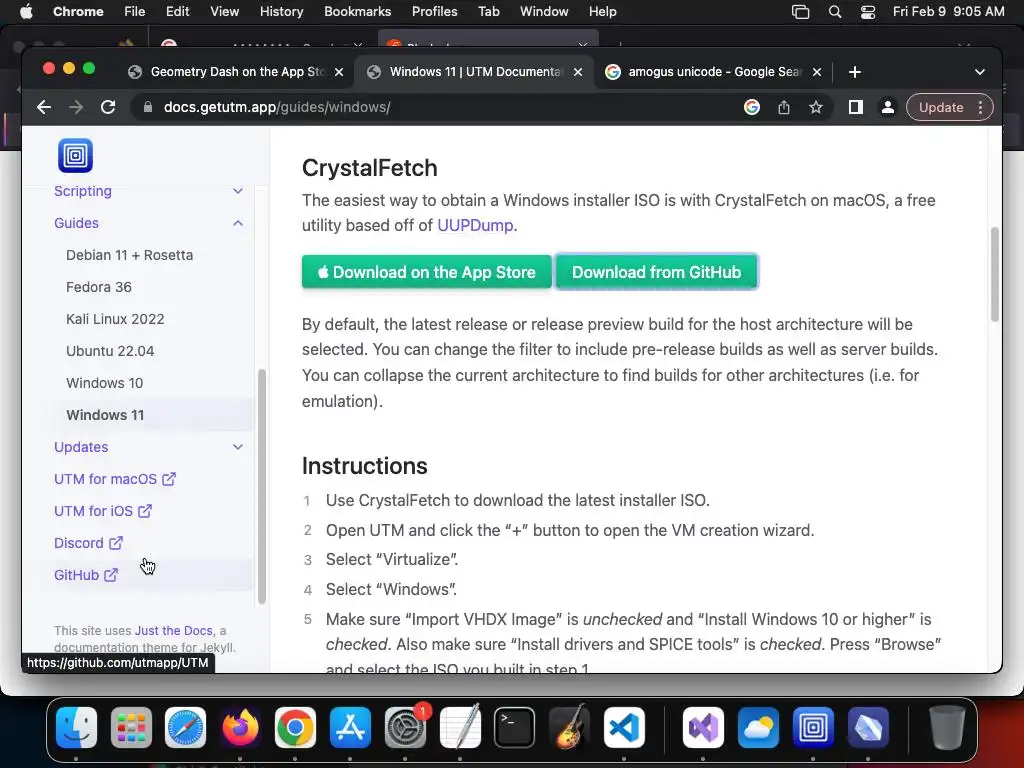Image resolution: width=1024 pixels, height=768 pixels.
Task: Go back with the browser back arrow
Action: pos(44,107)
